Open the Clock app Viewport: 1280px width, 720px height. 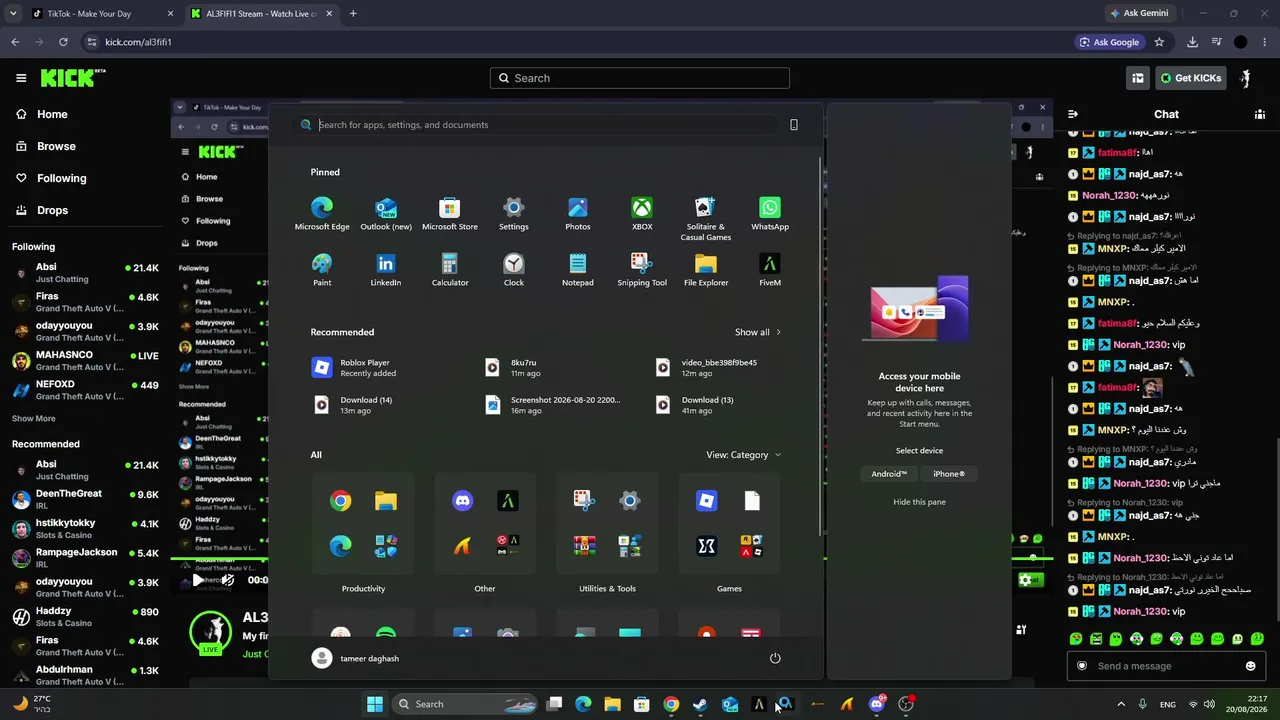tap(514, 270)
